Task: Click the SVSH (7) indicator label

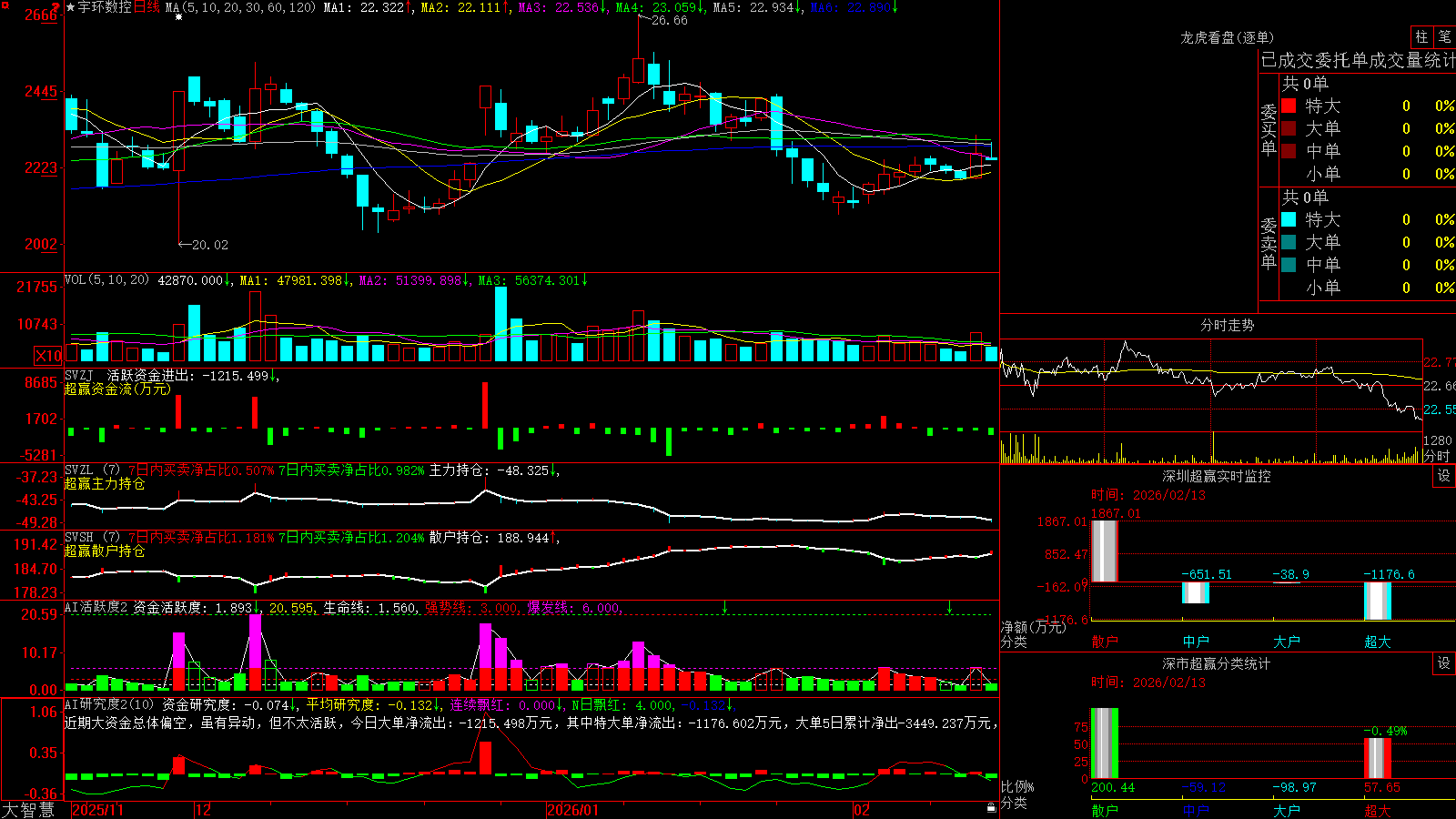Action: pos(92,537)
